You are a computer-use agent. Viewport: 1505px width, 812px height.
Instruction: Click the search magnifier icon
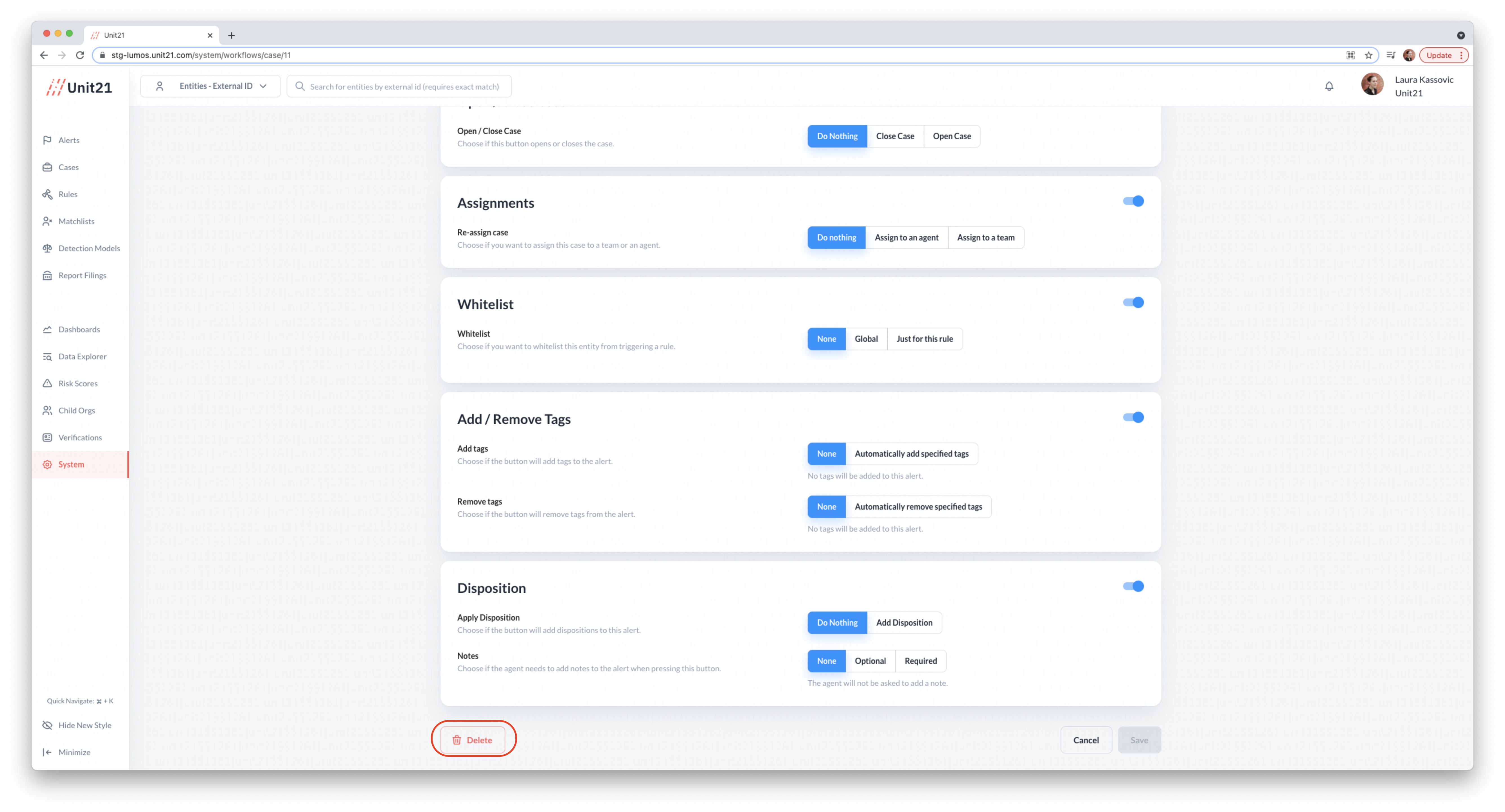[300, 86]
